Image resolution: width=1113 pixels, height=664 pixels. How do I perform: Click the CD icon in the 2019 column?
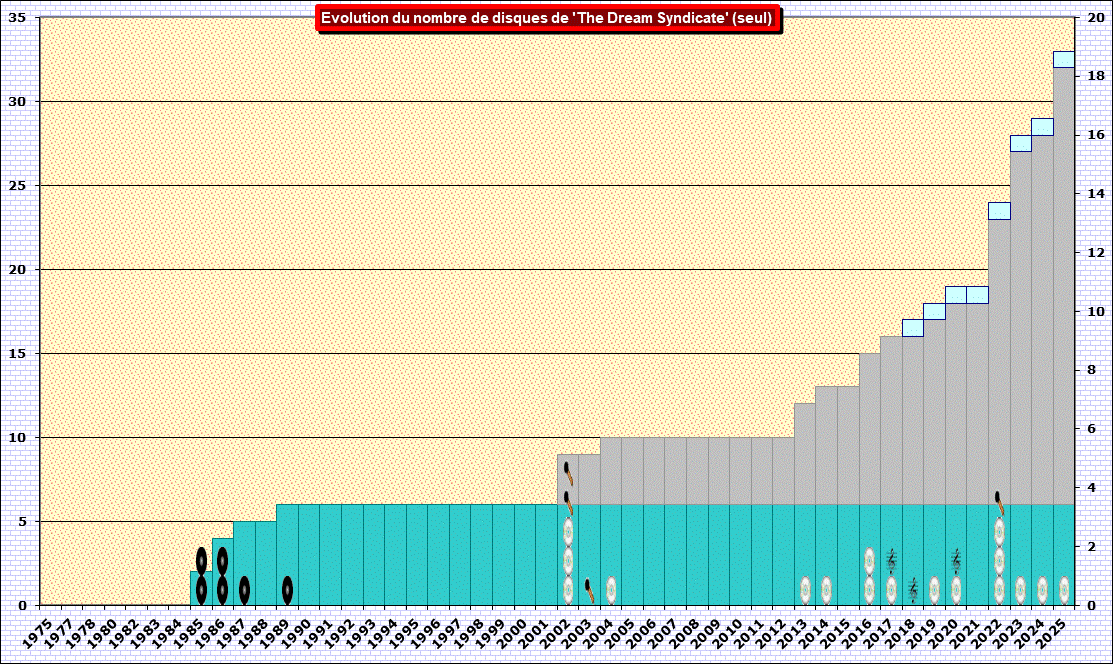[x=934, y=590]
